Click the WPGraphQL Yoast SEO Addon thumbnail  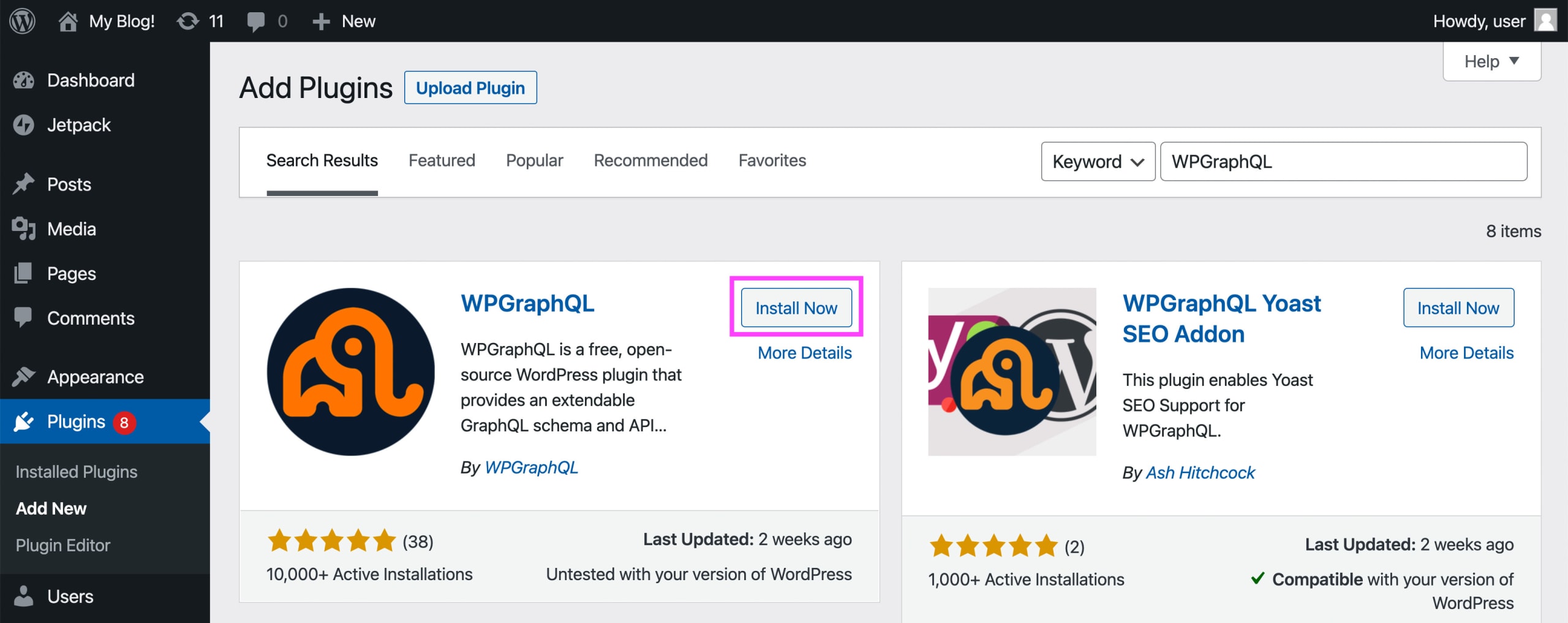click(1012, 372)
